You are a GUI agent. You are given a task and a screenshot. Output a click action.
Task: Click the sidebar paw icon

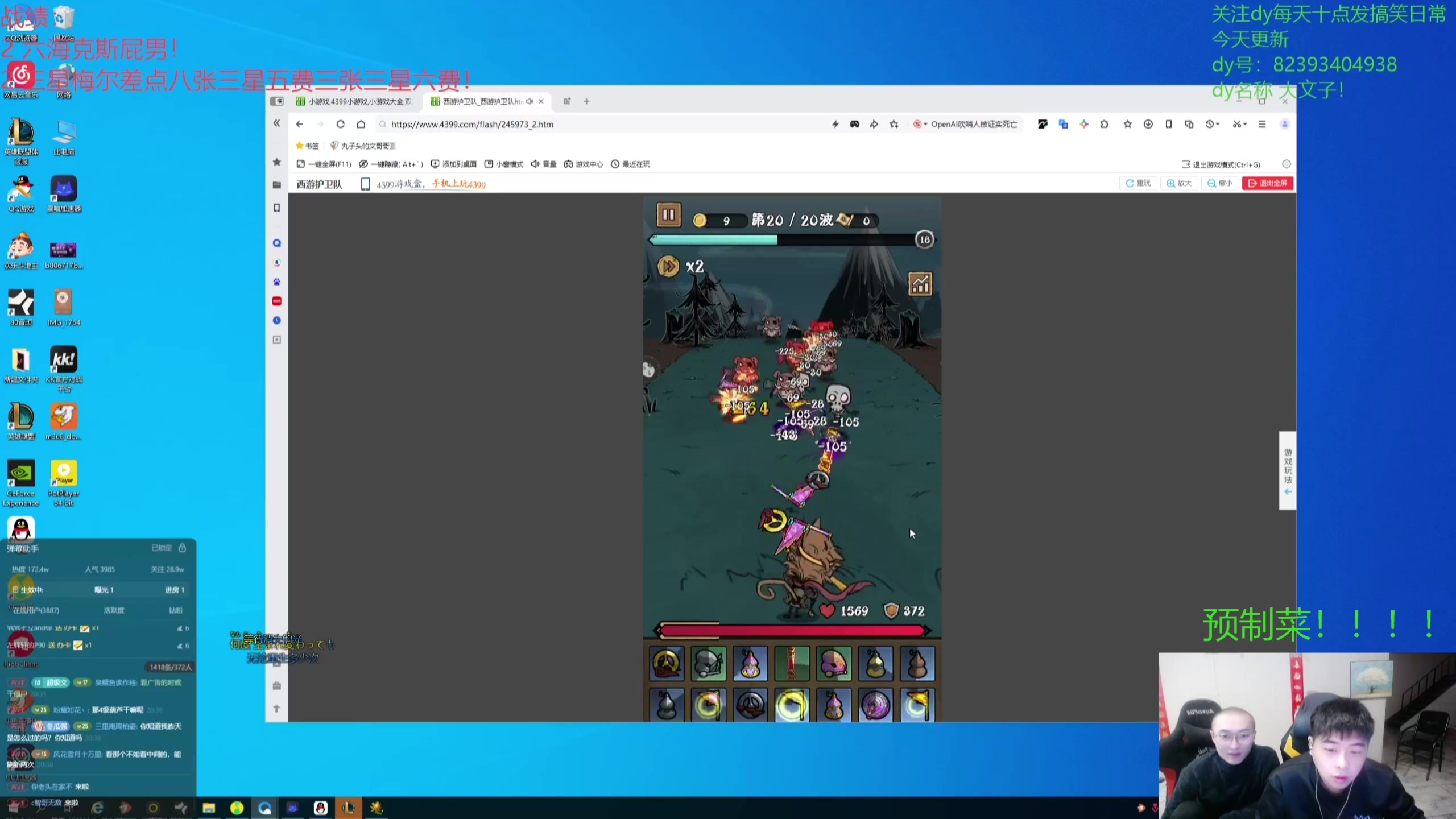click(277, 282)
